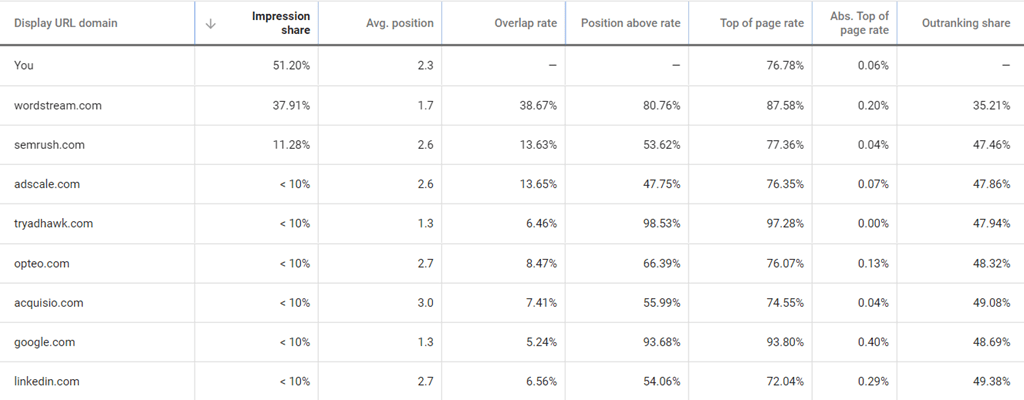The image size is (1024, 400).
Task: Click Abs. Top of page rate header
Action: [858, 23]
